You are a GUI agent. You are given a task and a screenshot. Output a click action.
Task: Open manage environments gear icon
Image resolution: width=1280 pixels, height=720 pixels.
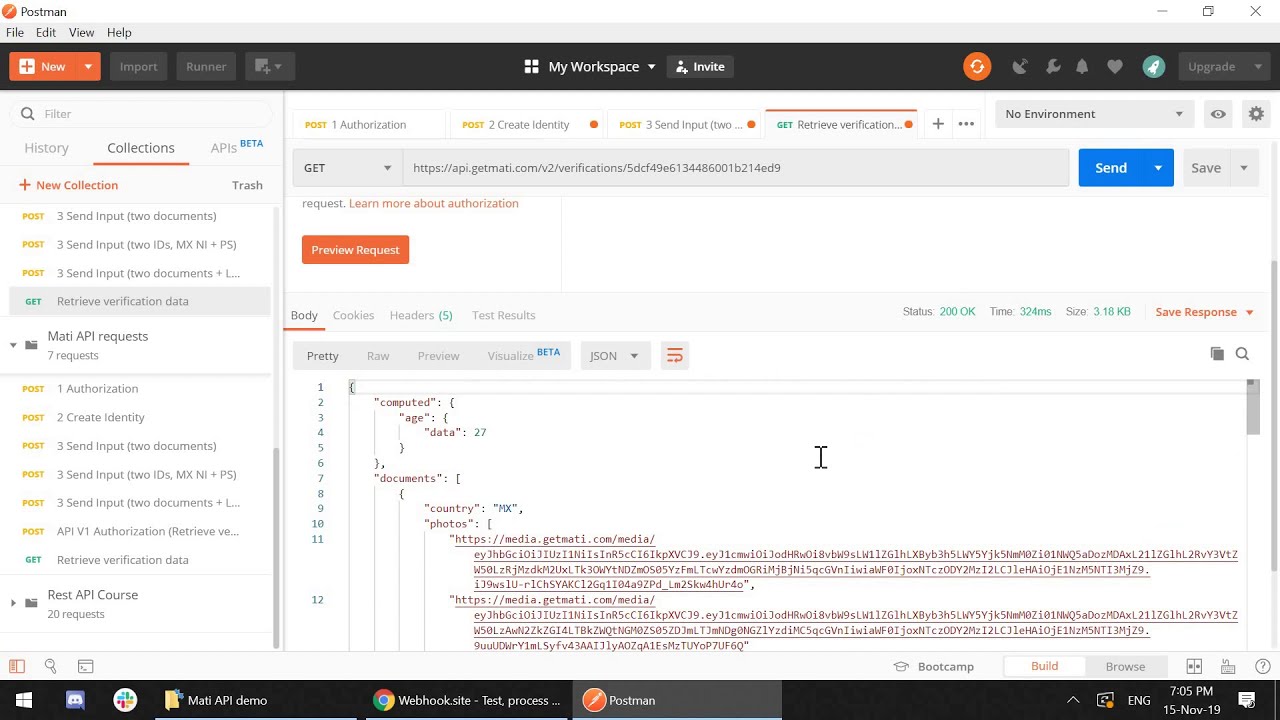pyautogui.click(x=1256, y=114)
